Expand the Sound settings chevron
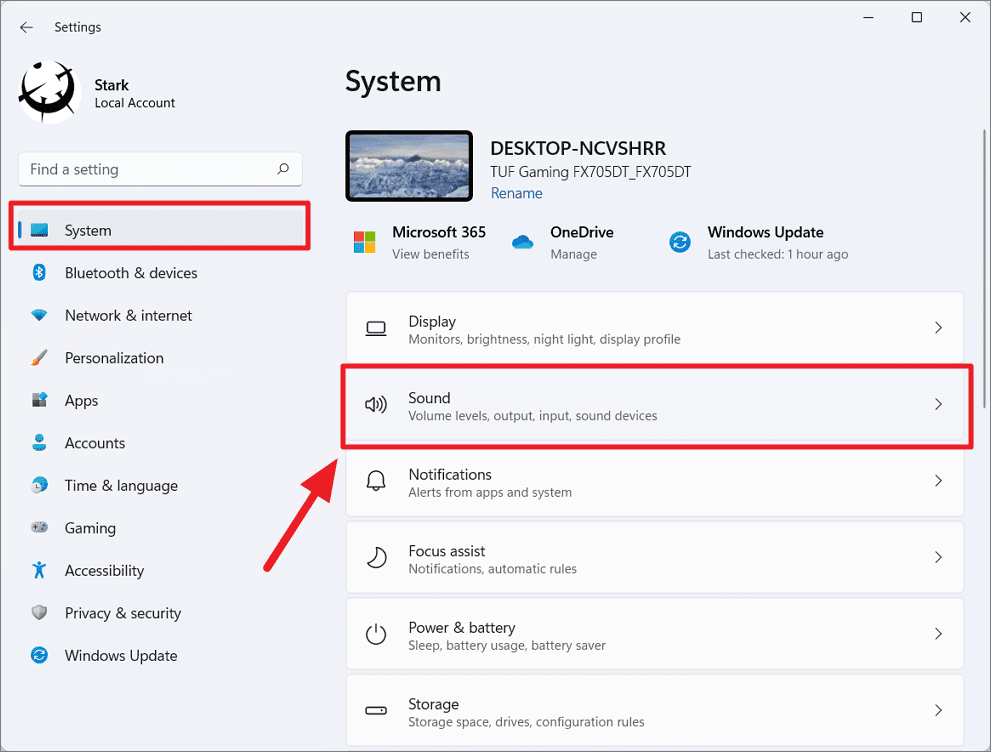This screenshot has height=752, width=991. 938,405
